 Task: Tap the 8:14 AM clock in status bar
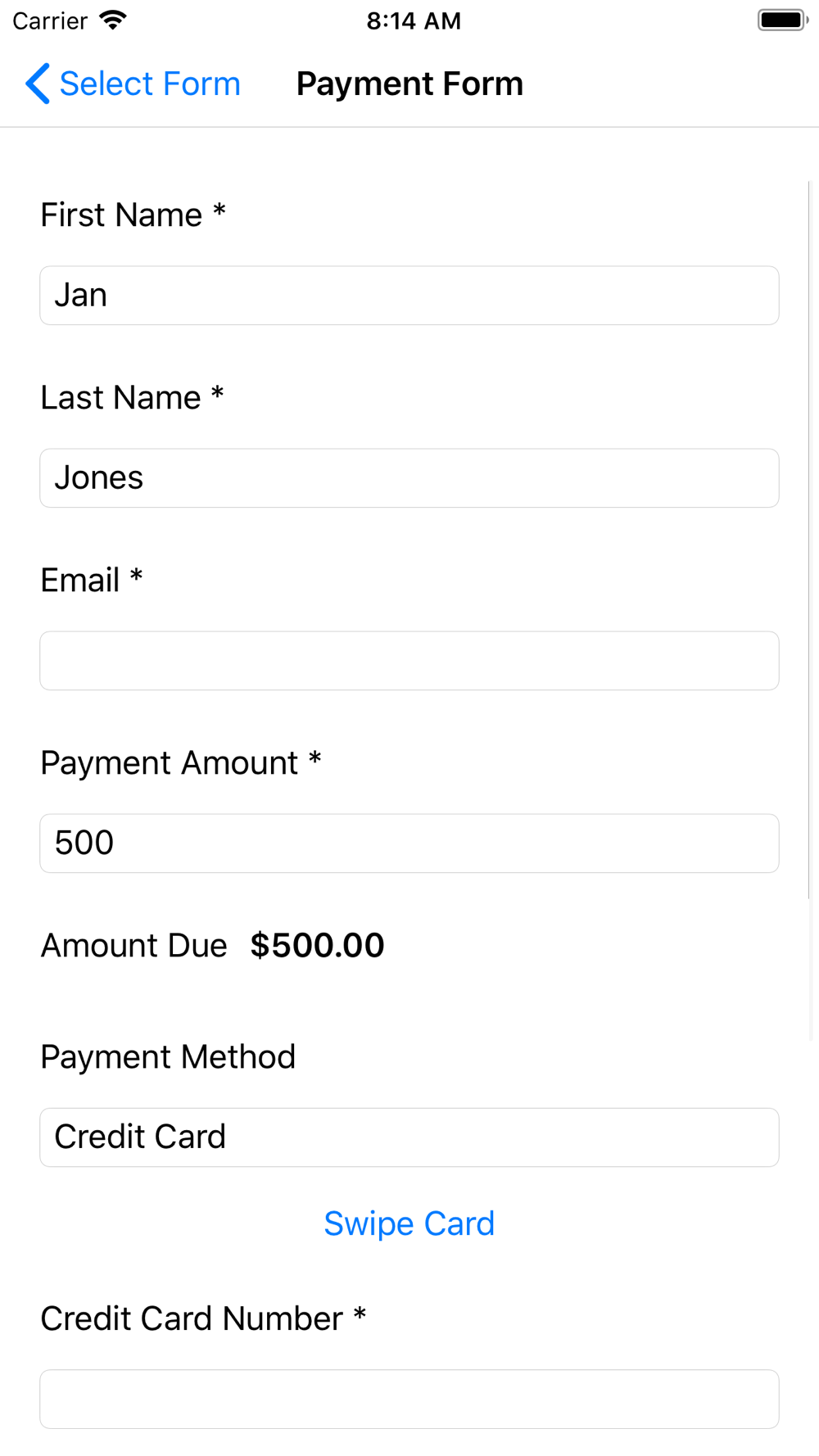pos(414,20)
